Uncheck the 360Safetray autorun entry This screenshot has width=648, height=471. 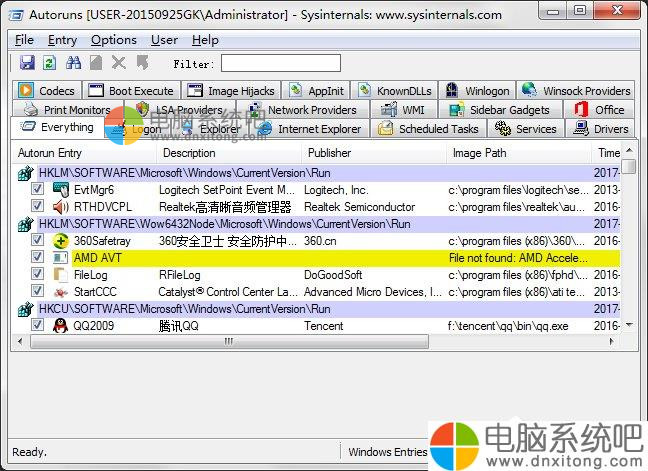tap(38, 240)
